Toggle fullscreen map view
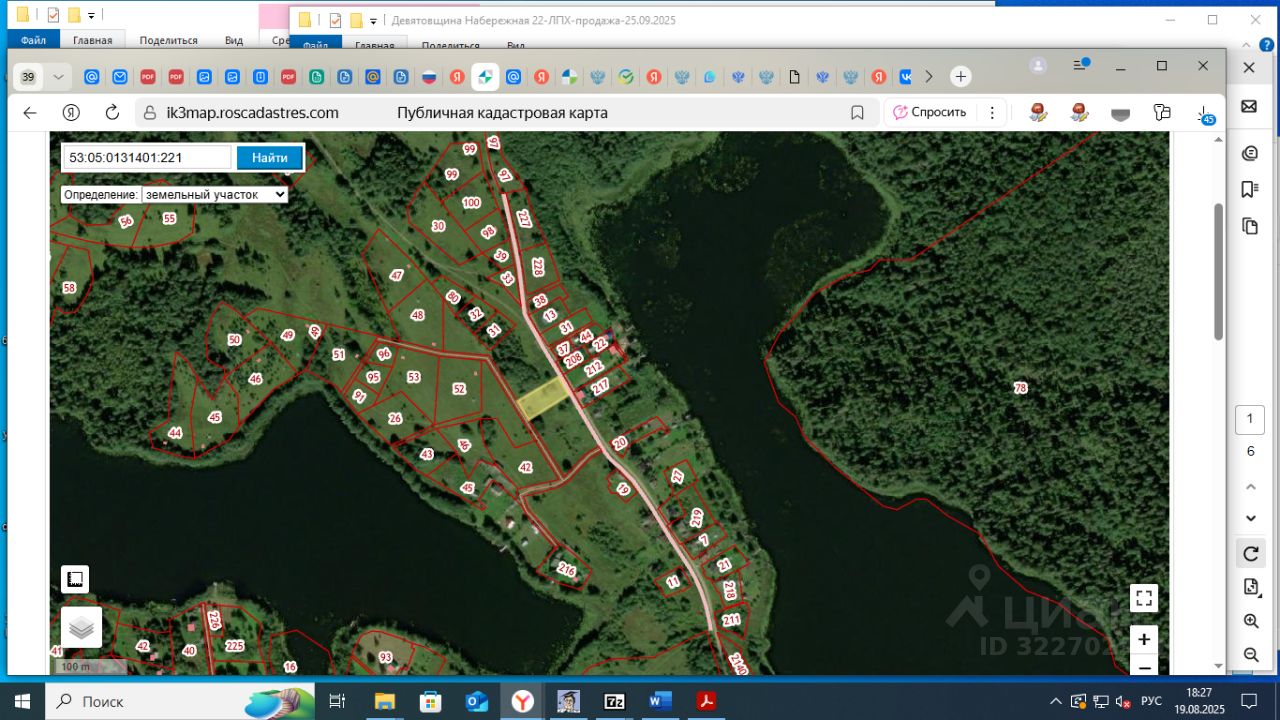The height and width of the screenshot is (720, 1280). (x=1144, y=598)
